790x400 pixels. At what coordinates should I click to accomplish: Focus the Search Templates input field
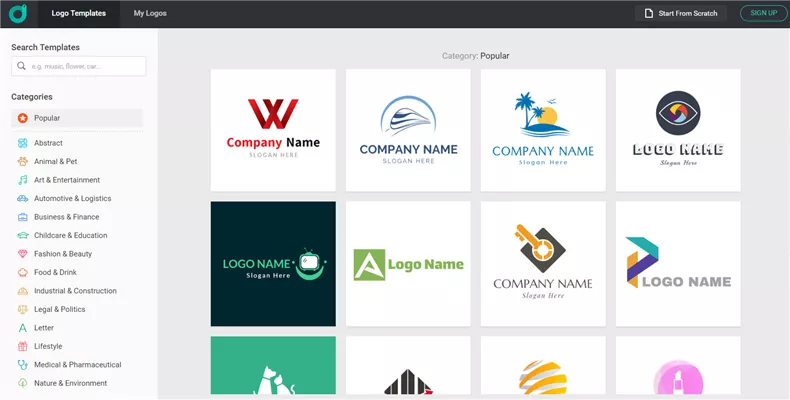[x=86, y=66]
